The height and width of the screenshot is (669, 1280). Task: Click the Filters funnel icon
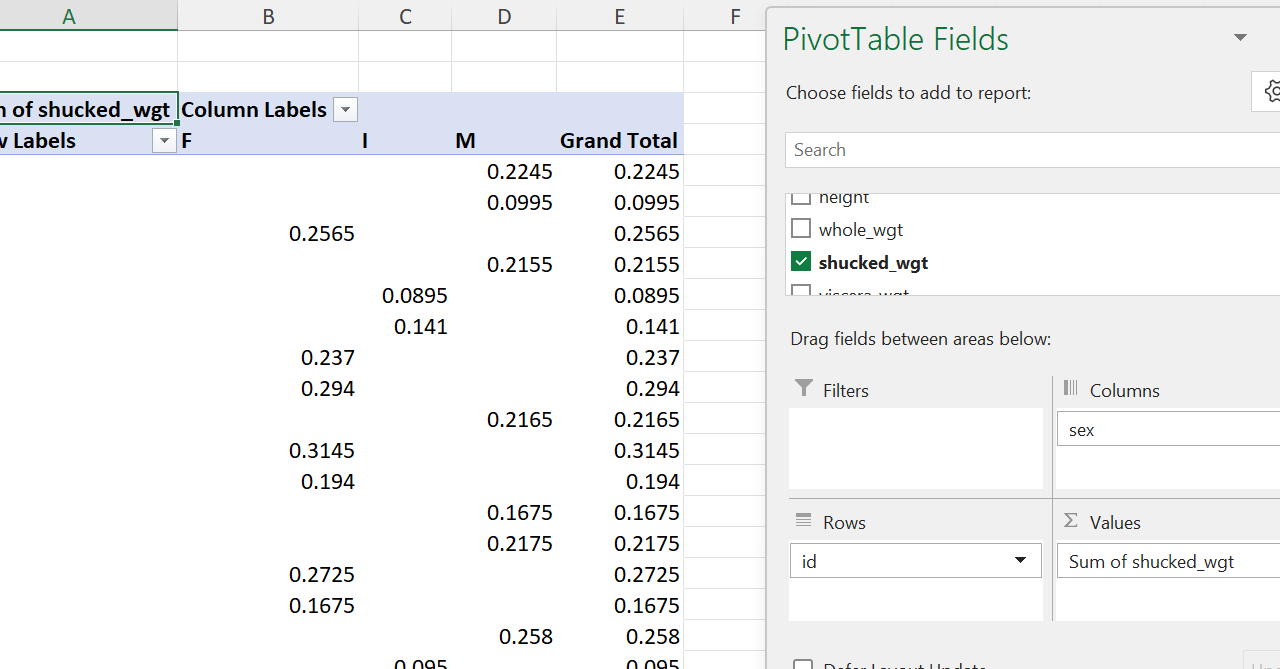[803, 389]
